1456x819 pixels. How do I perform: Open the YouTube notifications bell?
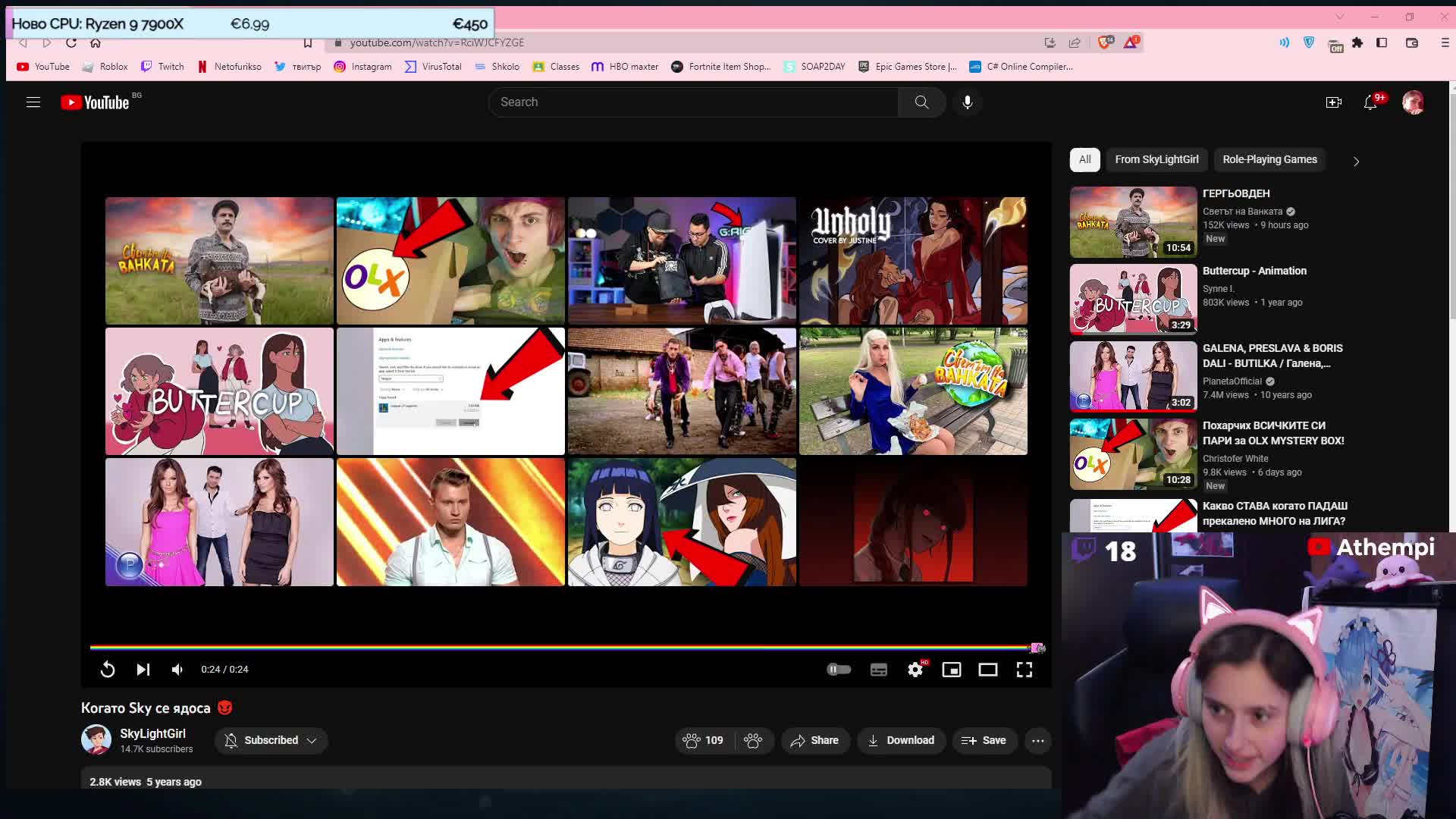tap(1370, 102)
